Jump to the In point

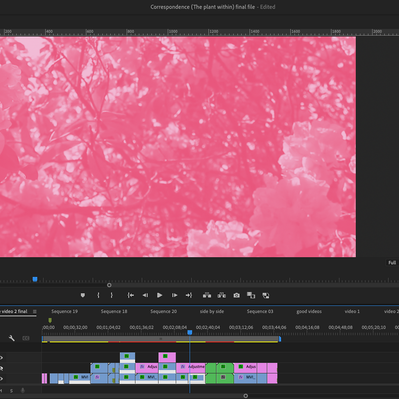[x=131, y=295]
